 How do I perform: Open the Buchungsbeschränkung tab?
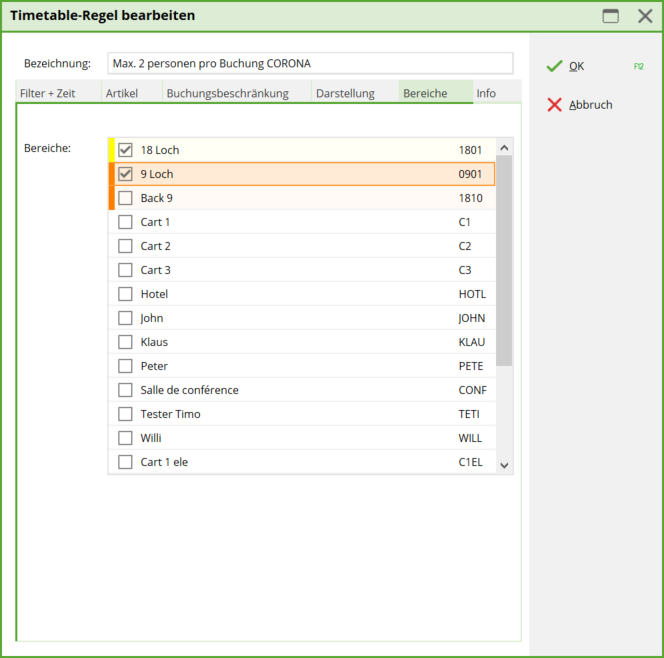[x=227, y=93]
